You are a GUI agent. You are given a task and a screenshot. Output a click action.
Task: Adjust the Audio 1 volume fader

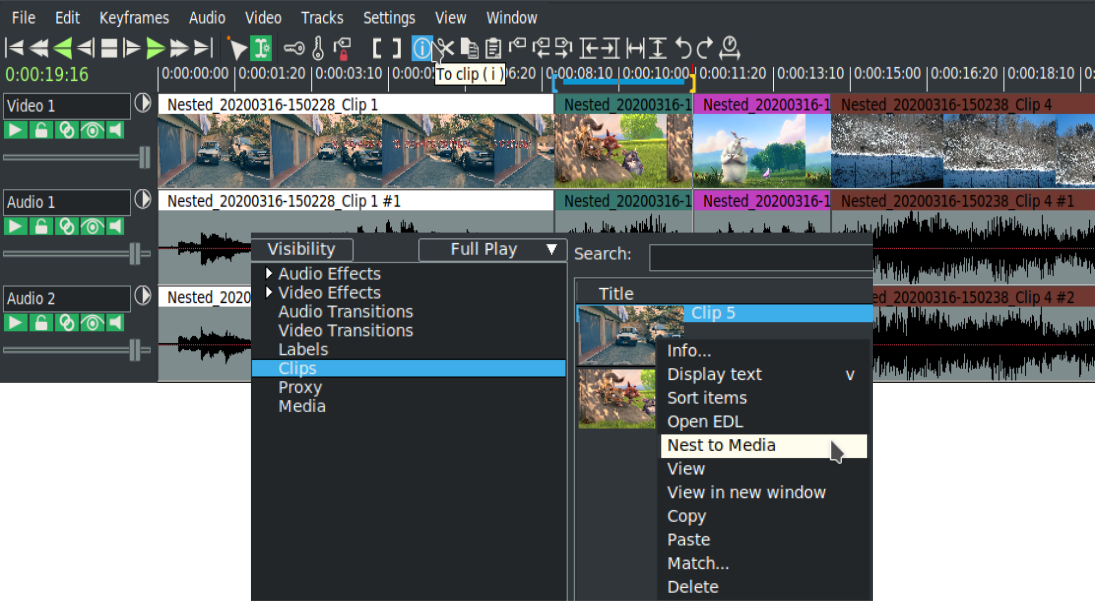point(133,253)
